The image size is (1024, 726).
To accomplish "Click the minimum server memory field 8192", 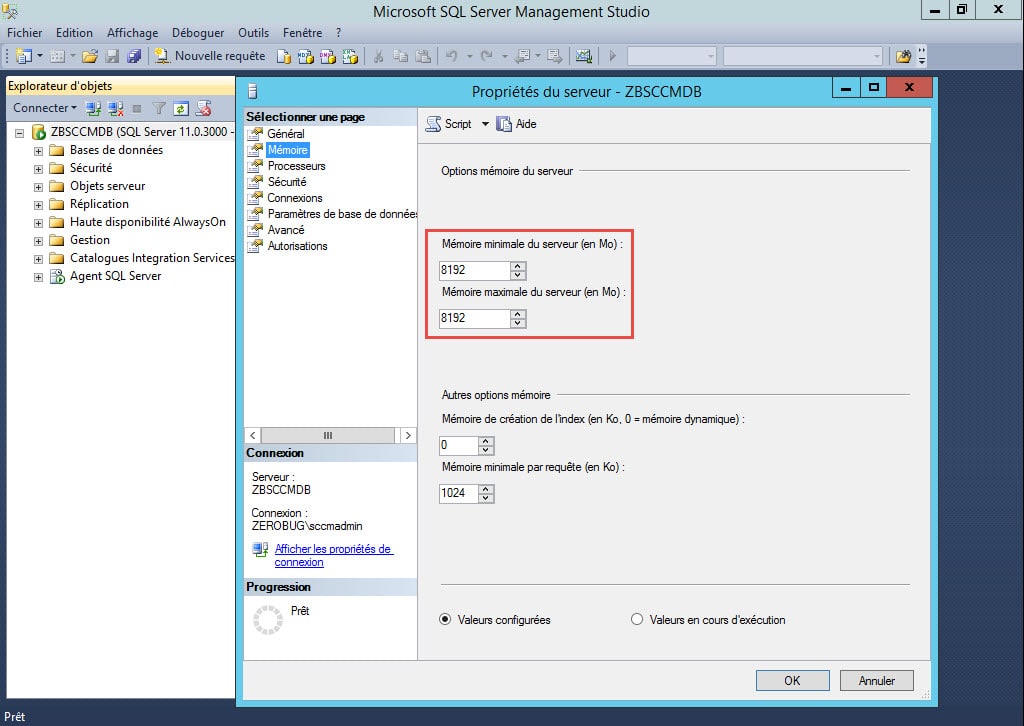I will (x=474, y=270).
